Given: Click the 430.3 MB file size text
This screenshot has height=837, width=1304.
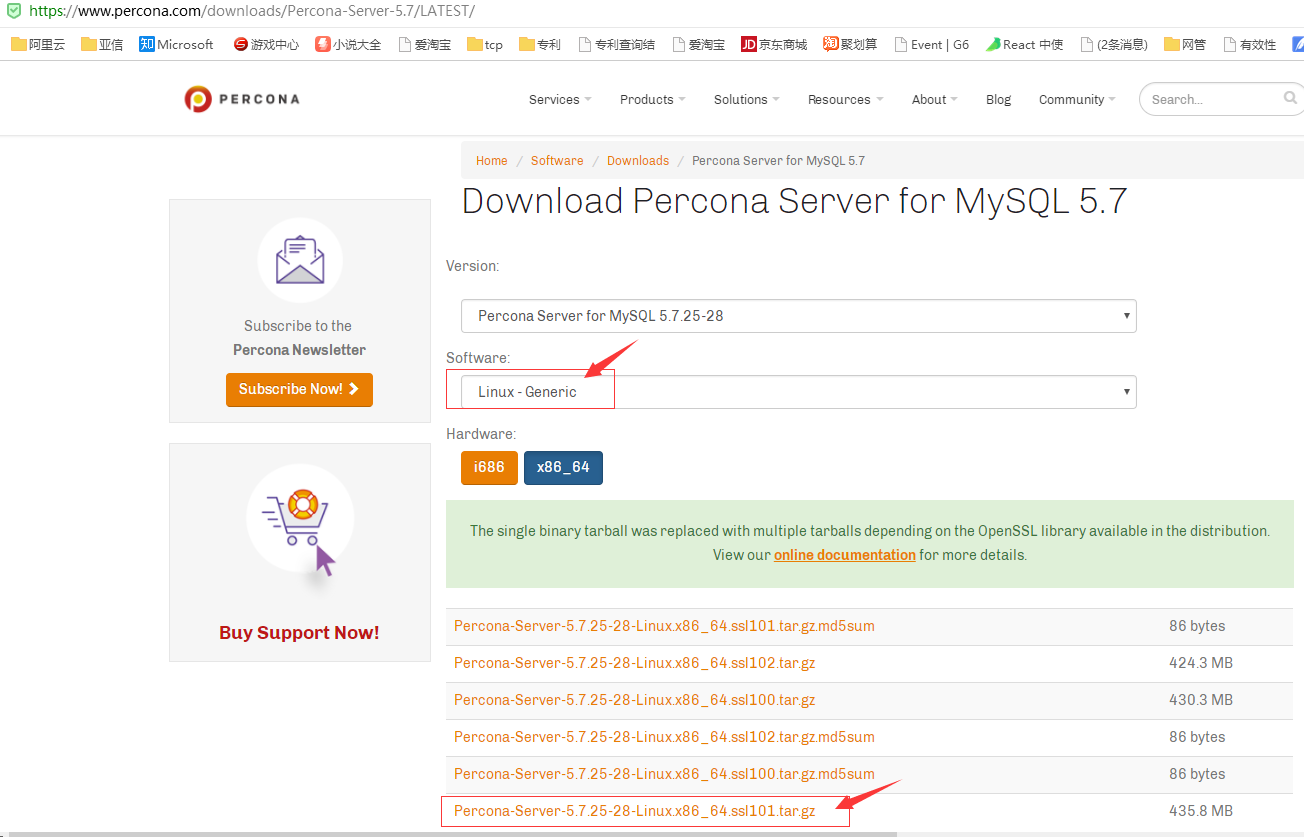Looking at the screenshot, I should (1201, 700).
